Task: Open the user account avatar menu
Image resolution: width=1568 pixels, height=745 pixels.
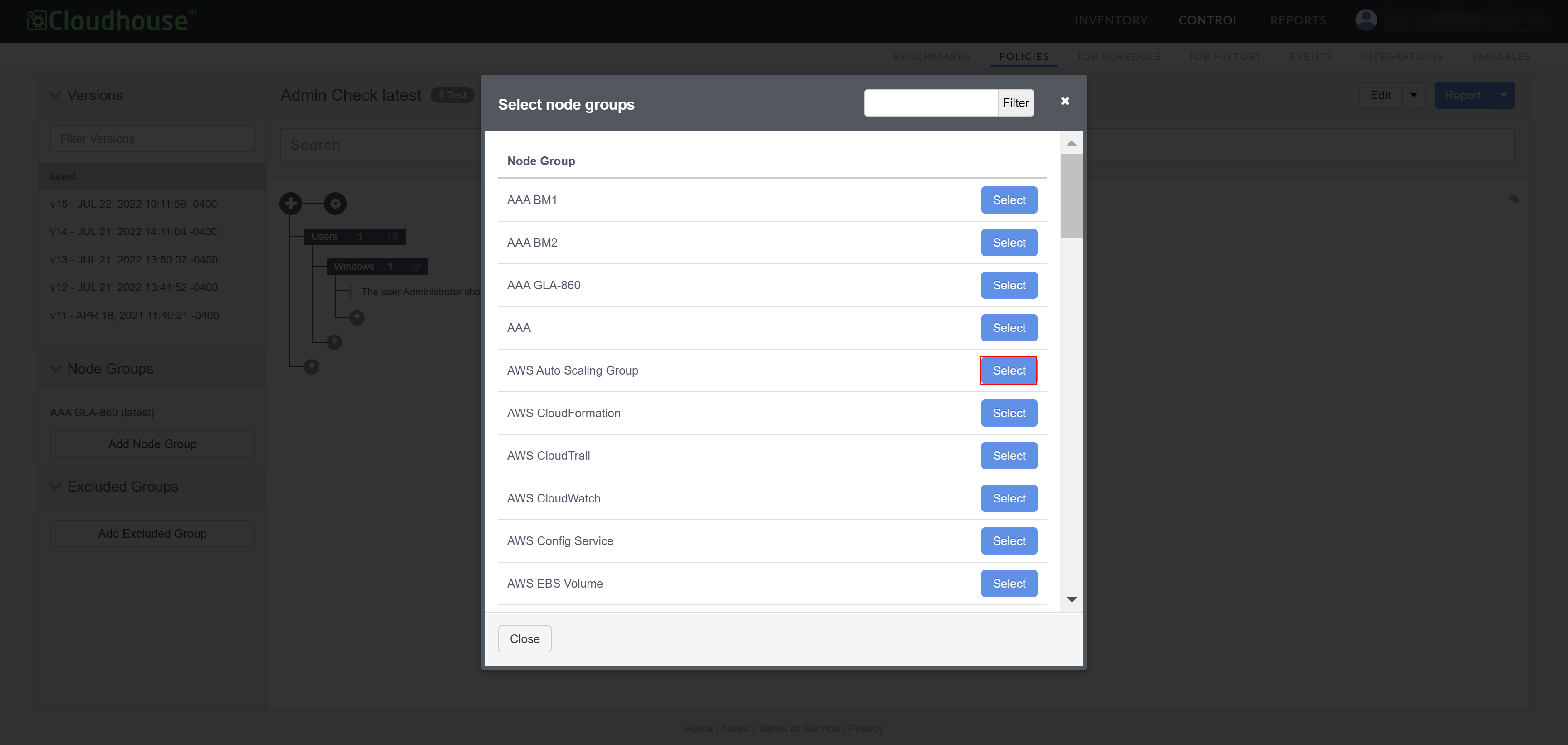Action: pyautogui.click(x=1366, y=20)
